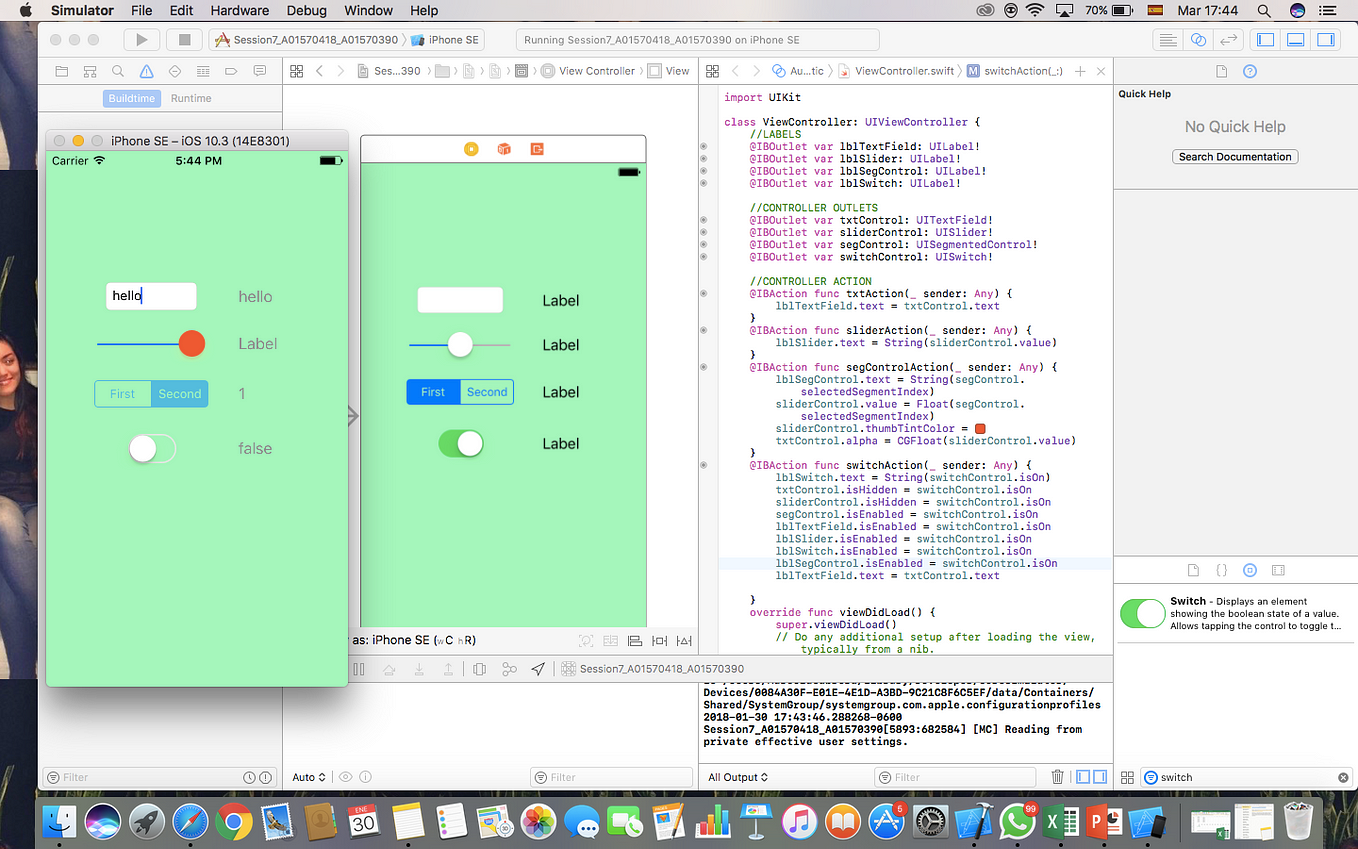The height and width of the screenshot is (849, 1358).
Task: Show the File Template library icon
Action: click(x=1193, y=570)
